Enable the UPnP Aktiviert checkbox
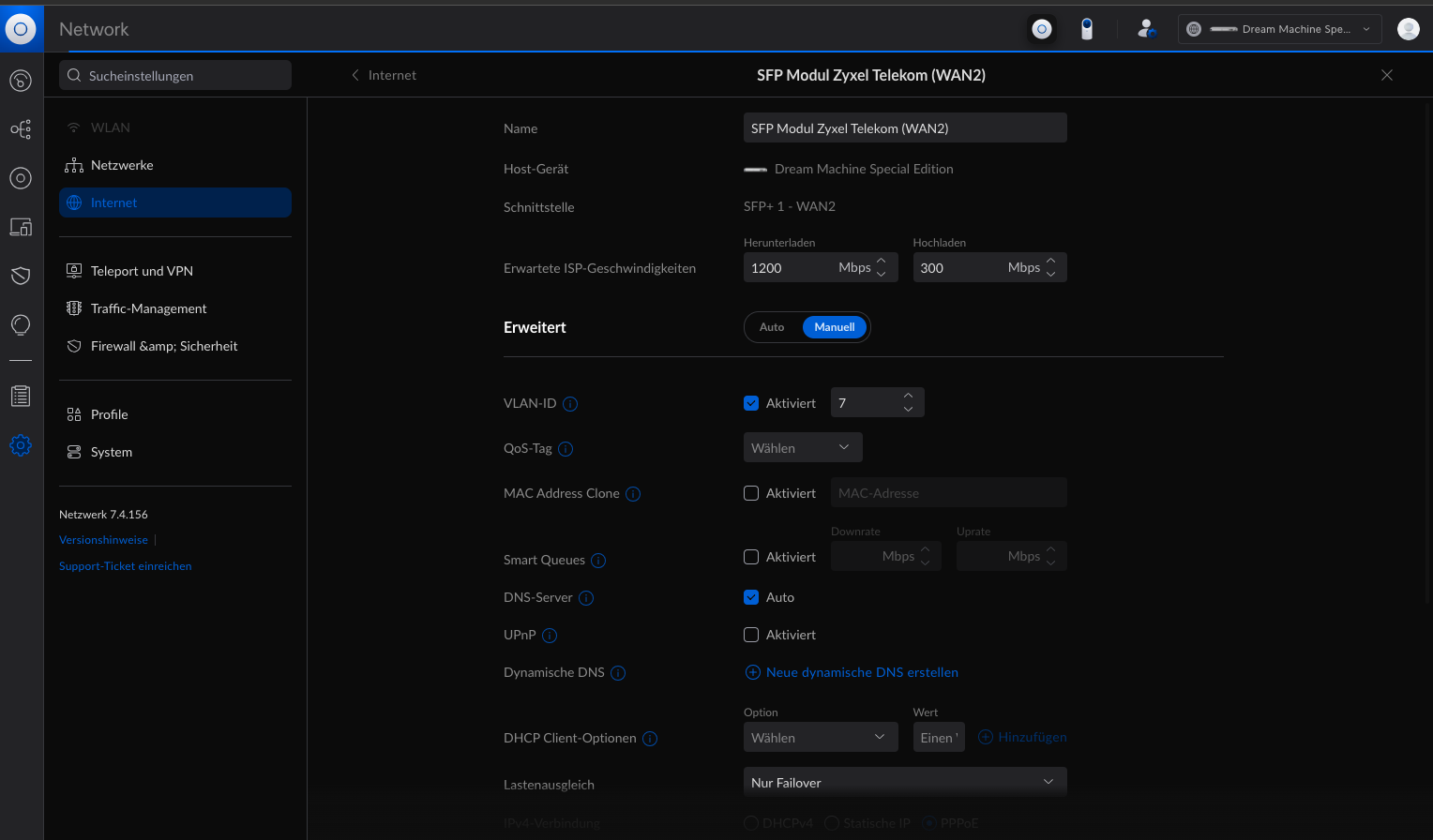Screen dimensions: 1433x840 pos(751,635)
